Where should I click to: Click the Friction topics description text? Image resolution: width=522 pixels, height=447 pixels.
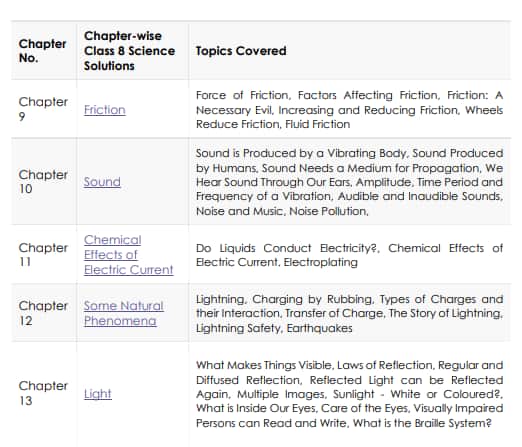[x=349, y=110]
